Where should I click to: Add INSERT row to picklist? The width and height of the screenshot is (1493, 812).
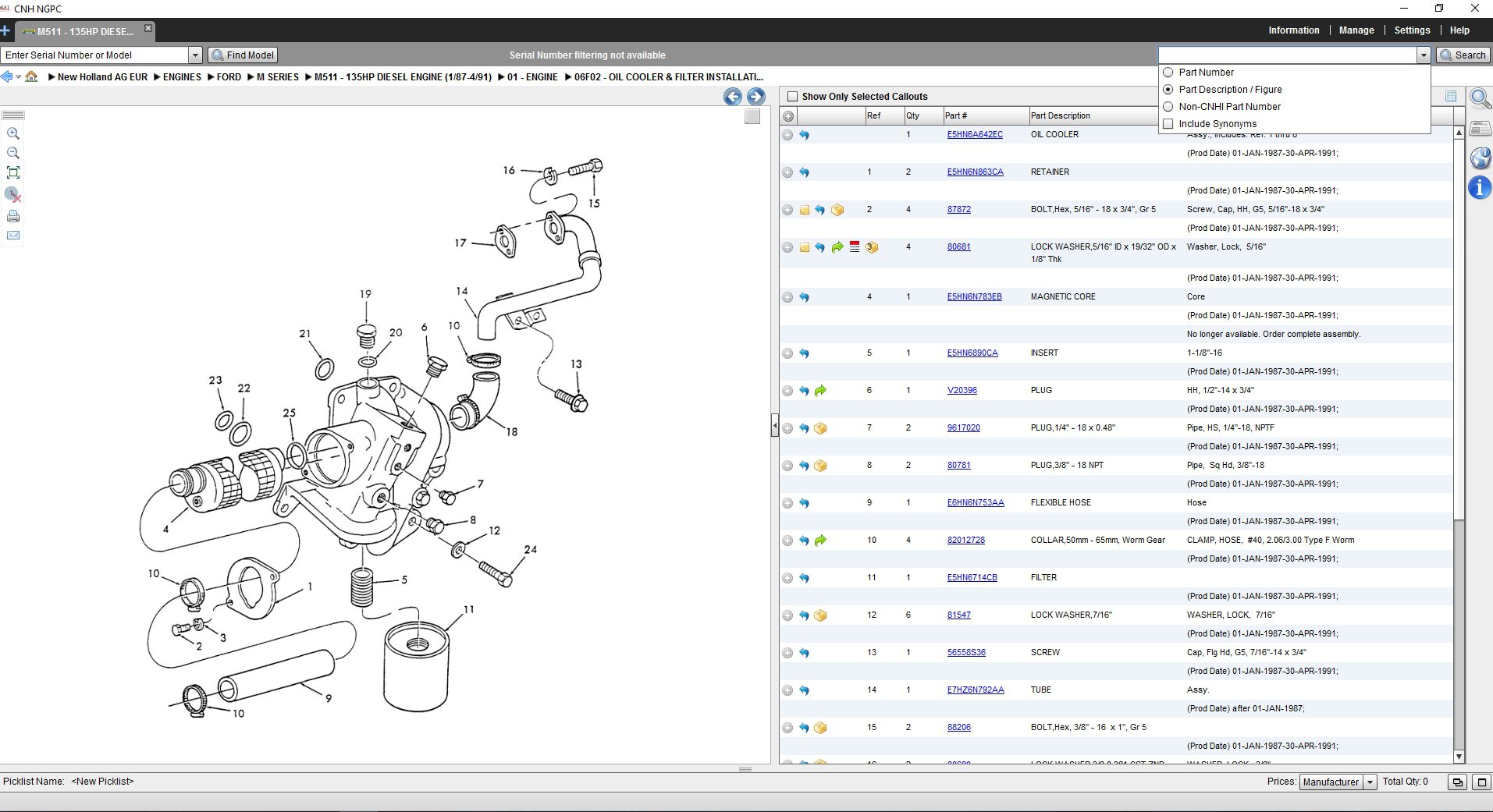point(787,353)
